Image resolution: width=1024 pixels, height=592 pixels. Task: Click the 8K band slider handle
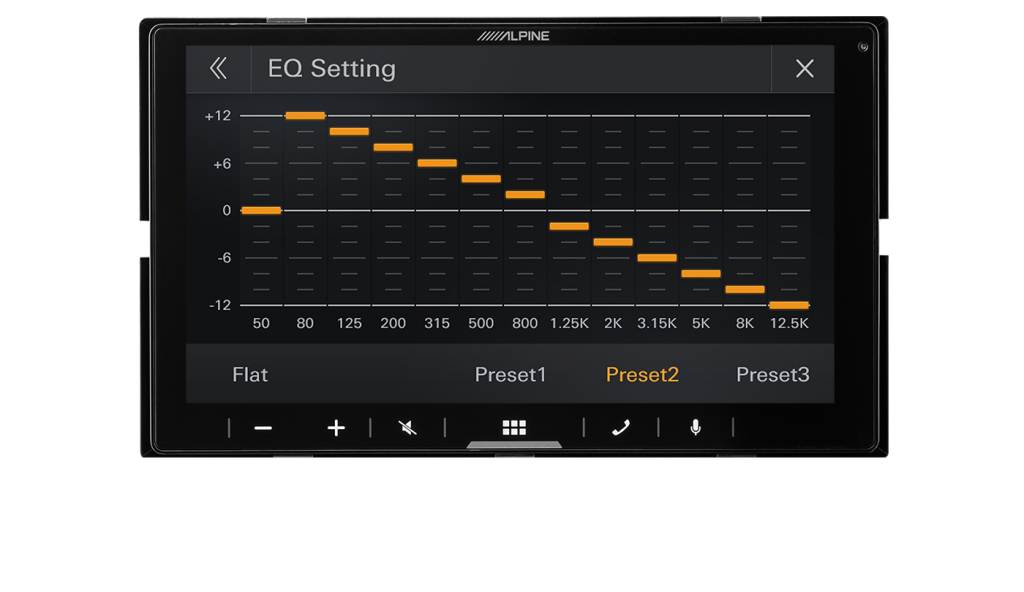[745, 289]
